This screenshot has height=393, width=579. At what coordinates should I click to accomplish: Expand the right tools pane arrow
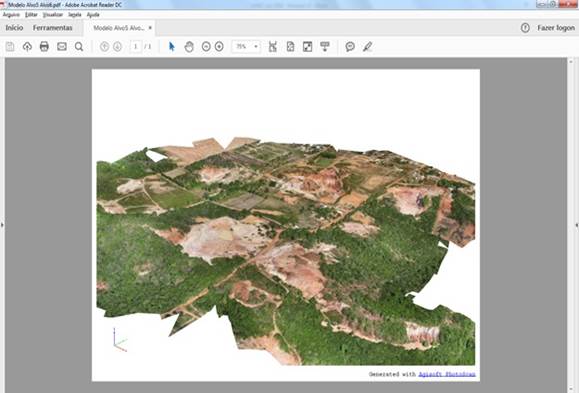[x=576, y=225]
